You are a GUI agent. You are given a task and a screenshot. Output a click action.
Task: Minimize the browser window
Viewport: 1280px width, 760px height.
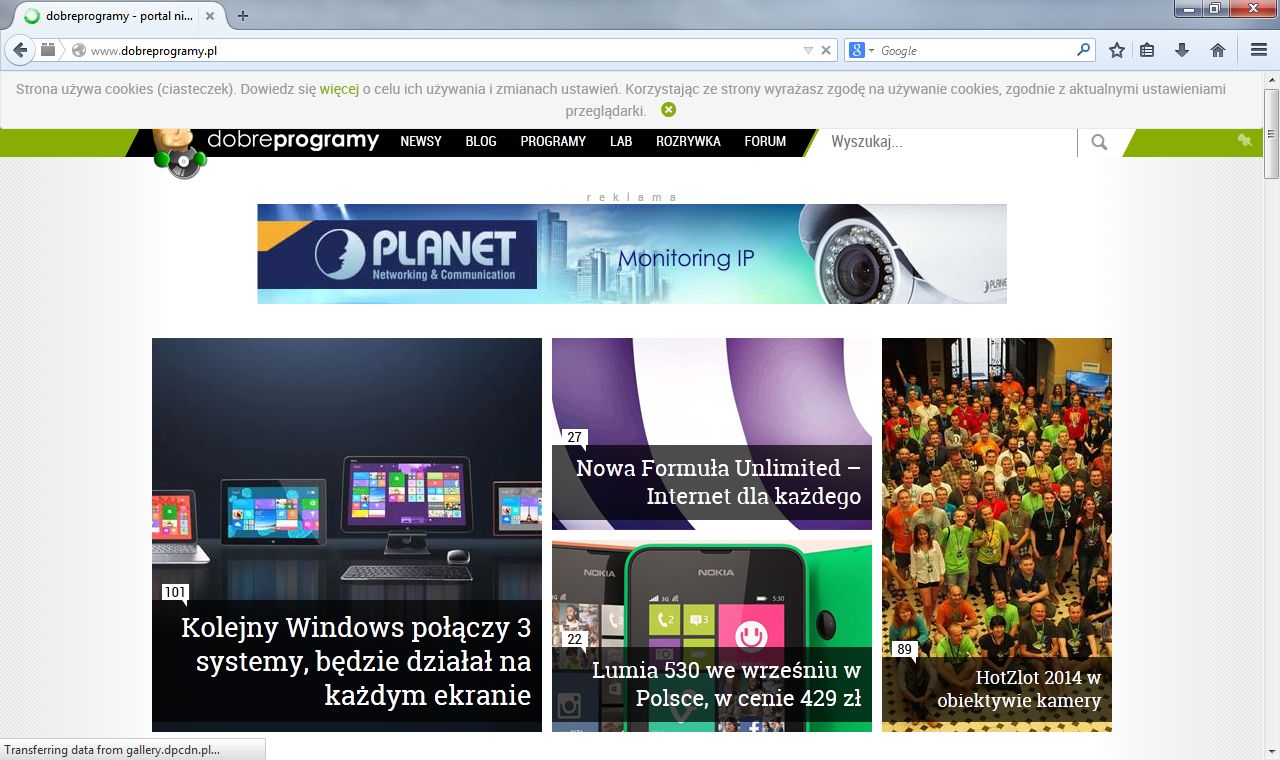1188,8
